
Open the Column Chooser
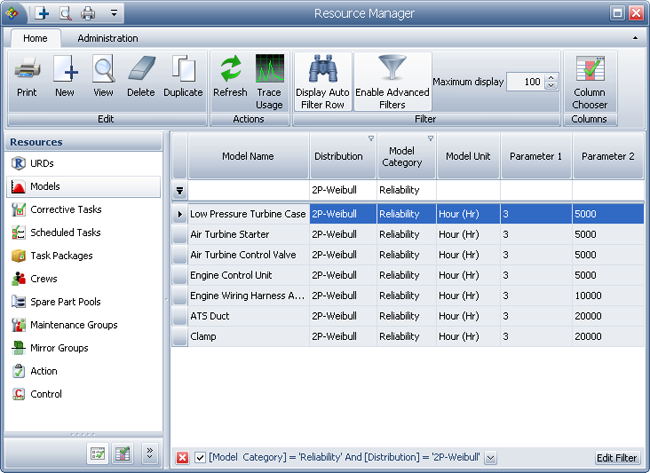pyautogui.click(x=589, y=77)
